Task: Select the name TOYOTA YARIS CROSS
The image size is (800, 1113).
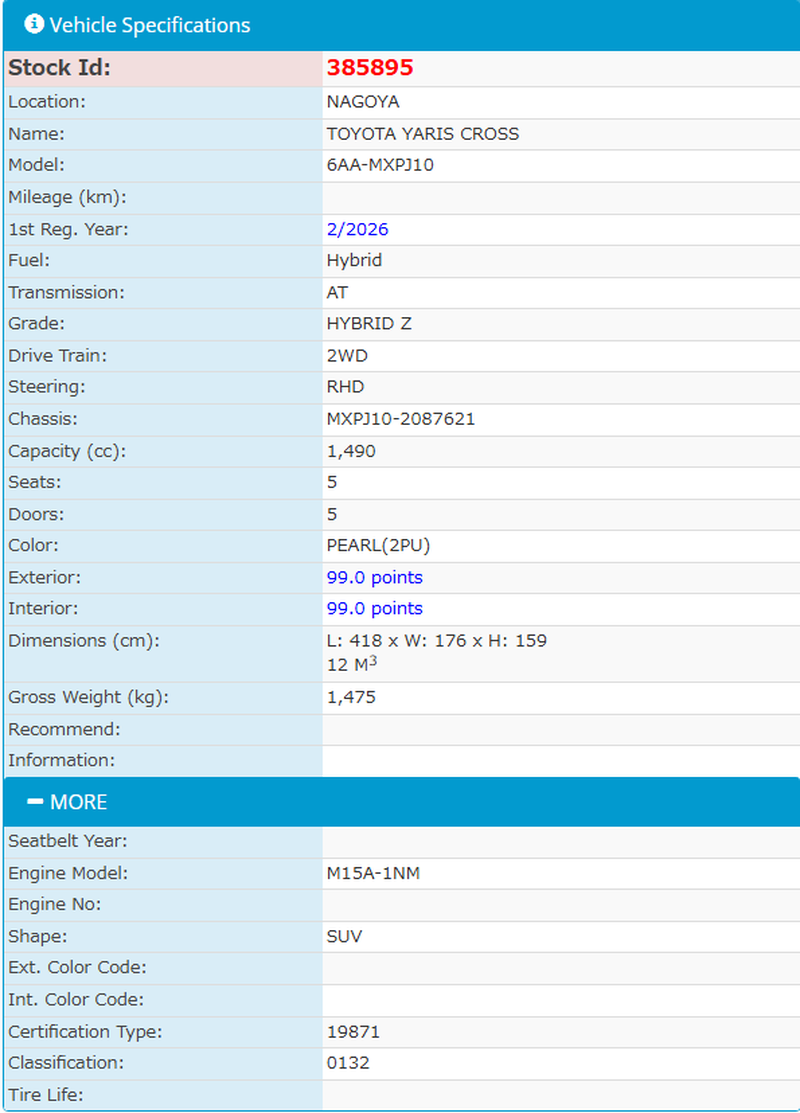Action: 422,133
